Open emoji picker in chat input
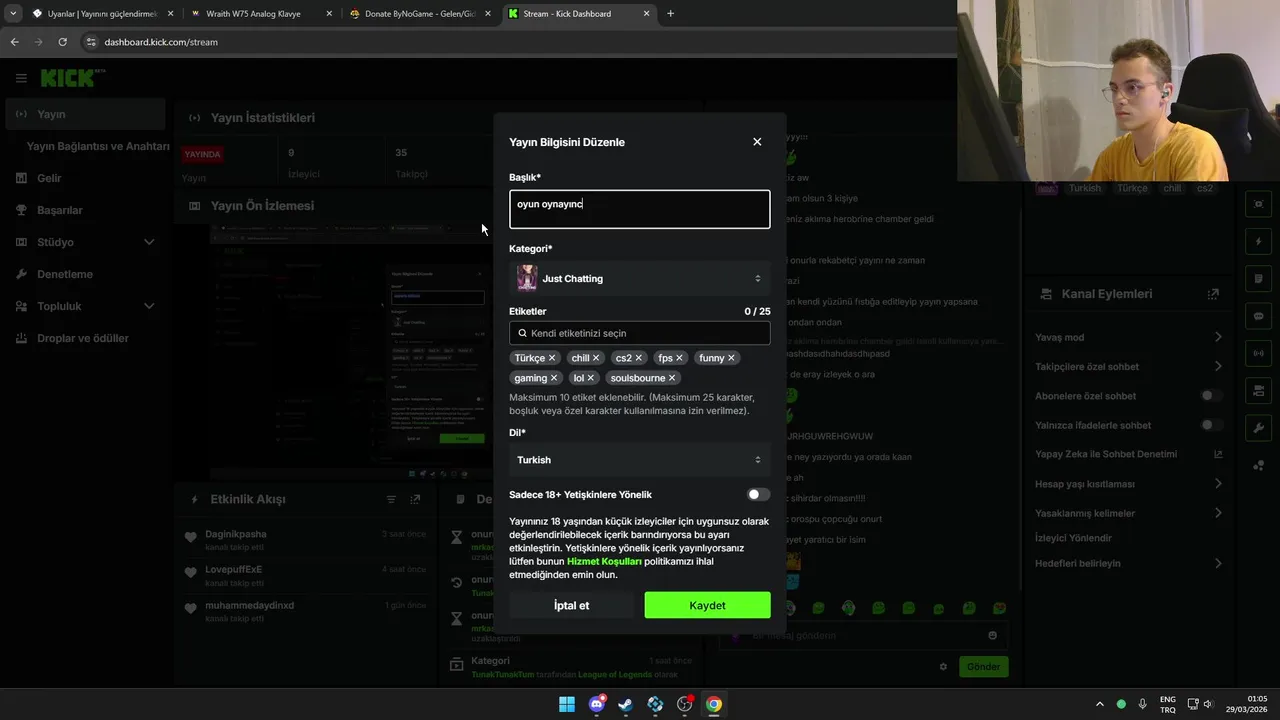This screenshot has height=720, width=1280. (x=992, y=635)
